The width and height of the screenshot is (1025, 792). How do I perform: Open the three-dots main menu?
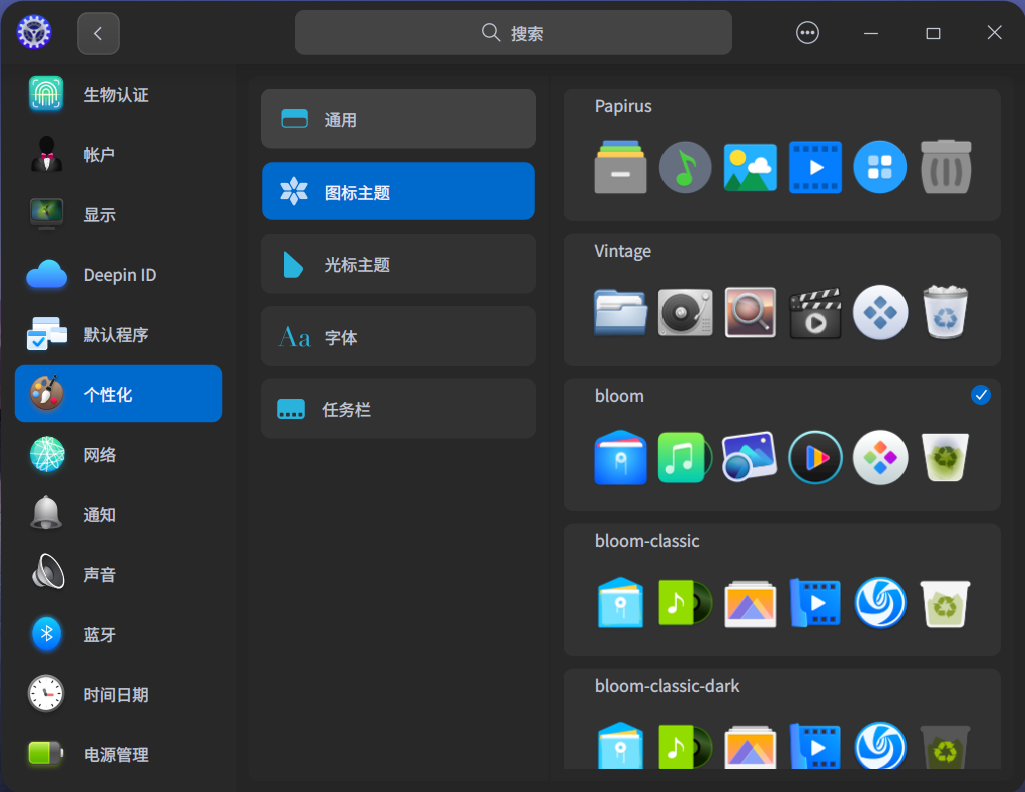807,33
